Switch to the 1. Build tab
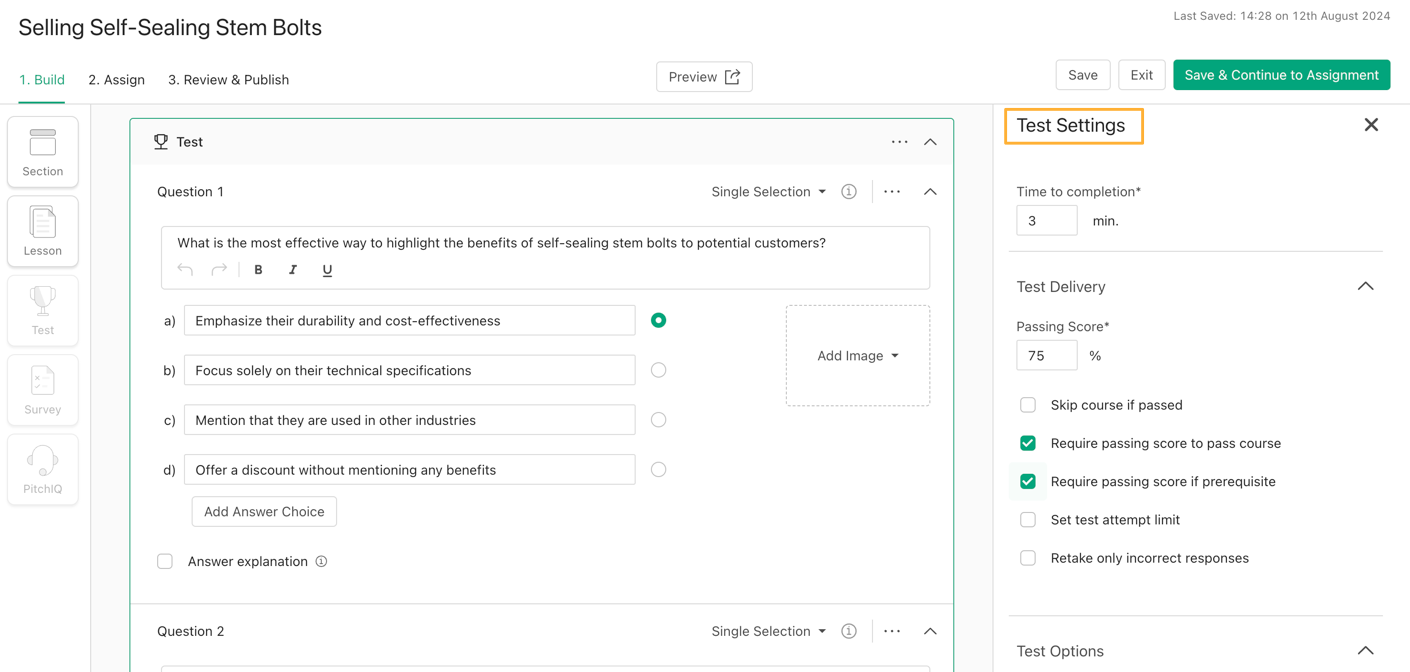 (x=42, y=80)
